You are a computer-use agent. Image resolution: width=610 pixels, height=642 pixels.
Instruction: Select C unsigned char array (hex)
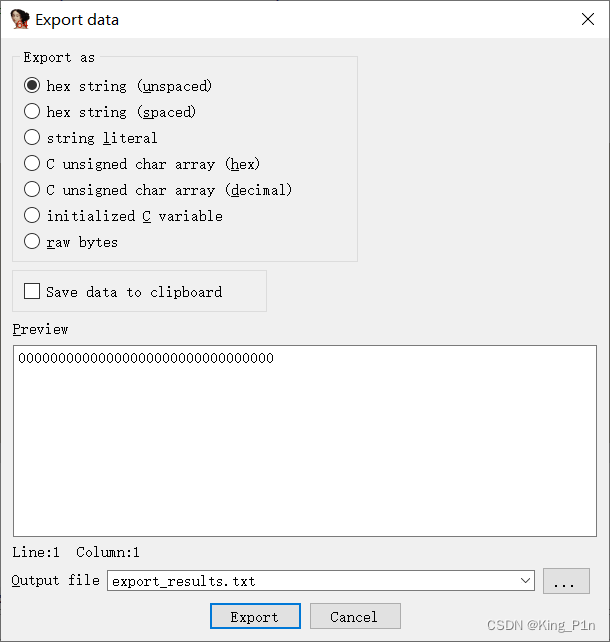coord(32,164)
